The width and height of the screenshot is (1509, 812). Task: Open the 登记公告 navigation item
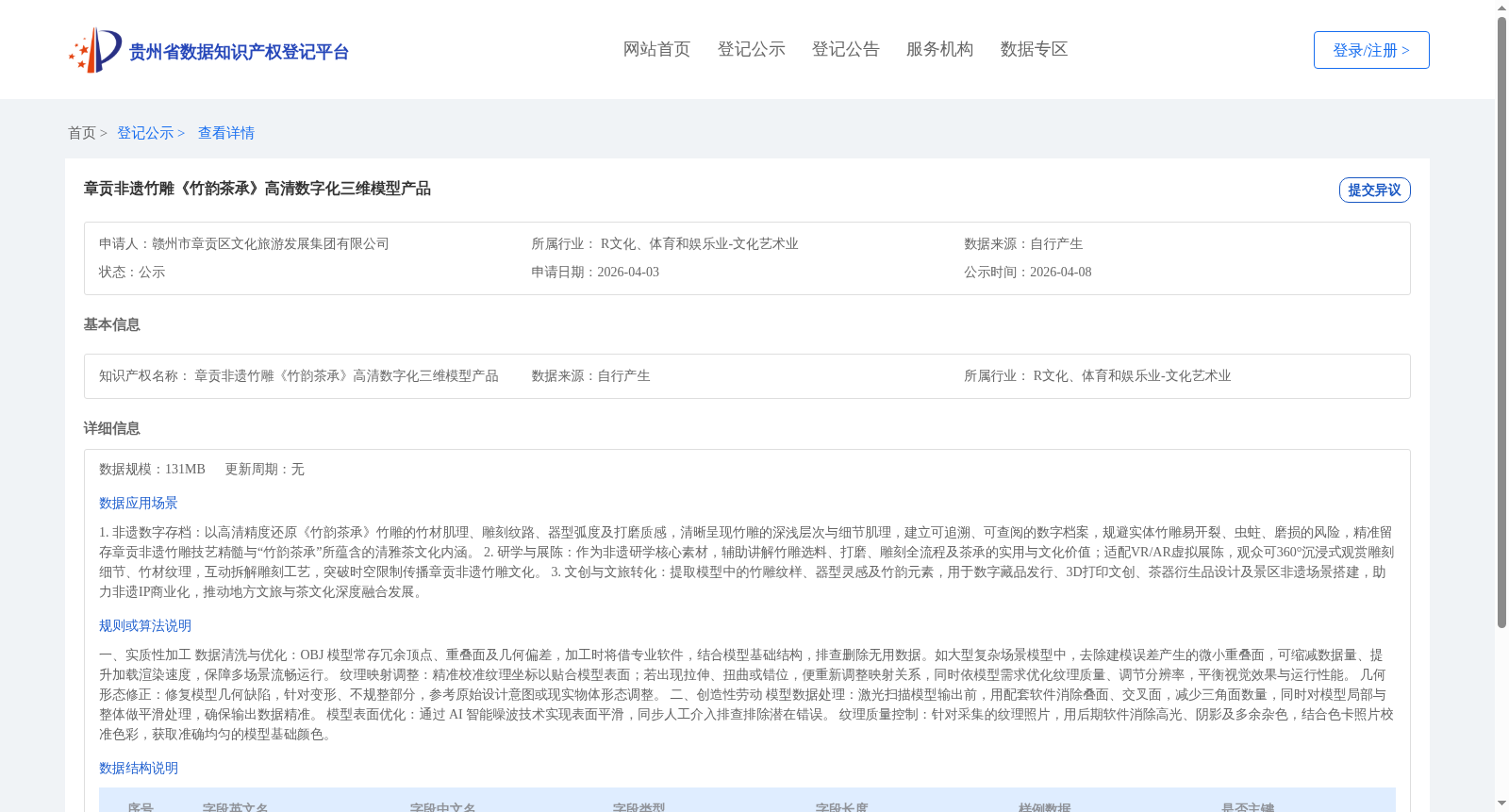coord(845,49)
